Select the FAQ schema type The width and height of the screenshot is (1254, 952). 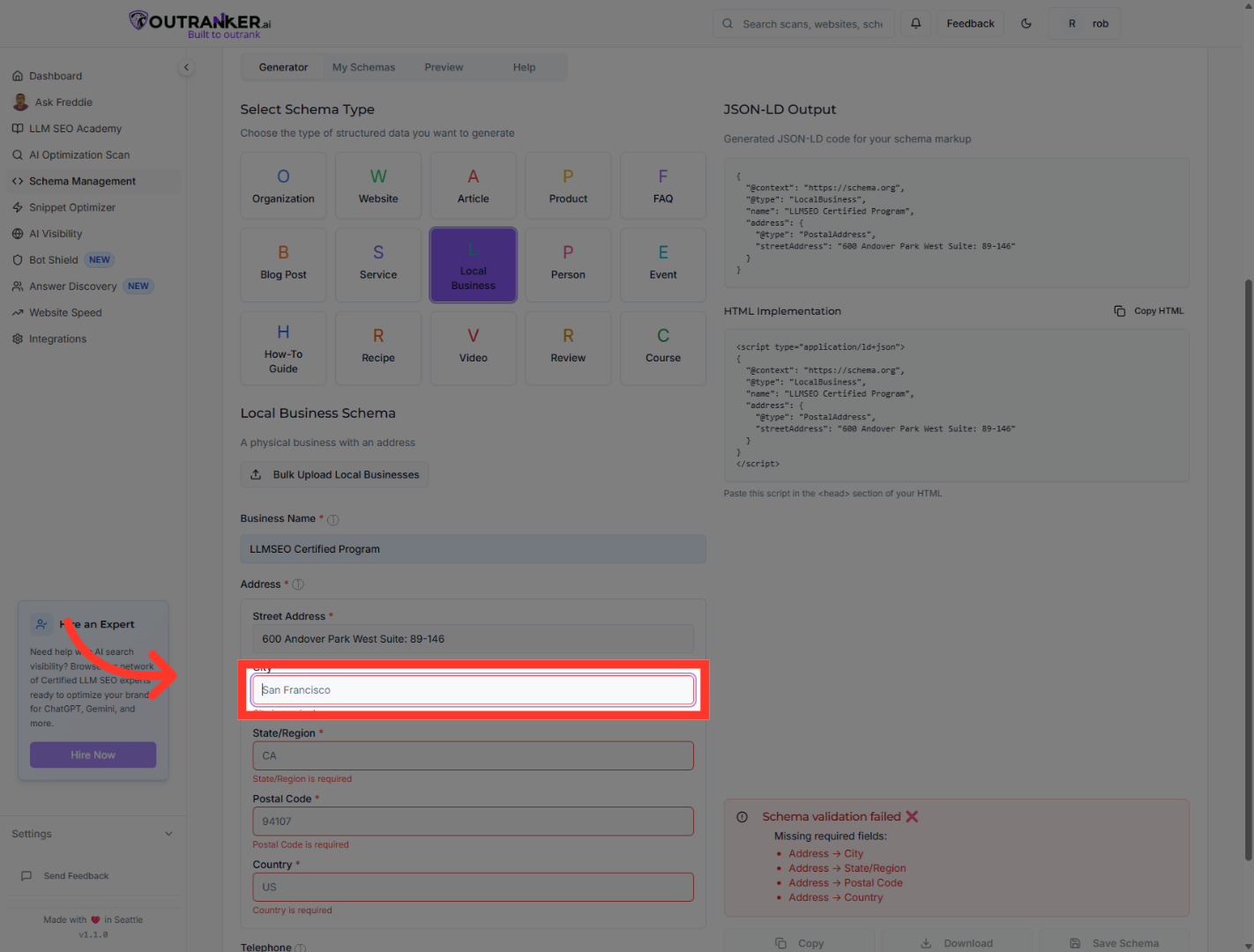[x=662, y=186]
